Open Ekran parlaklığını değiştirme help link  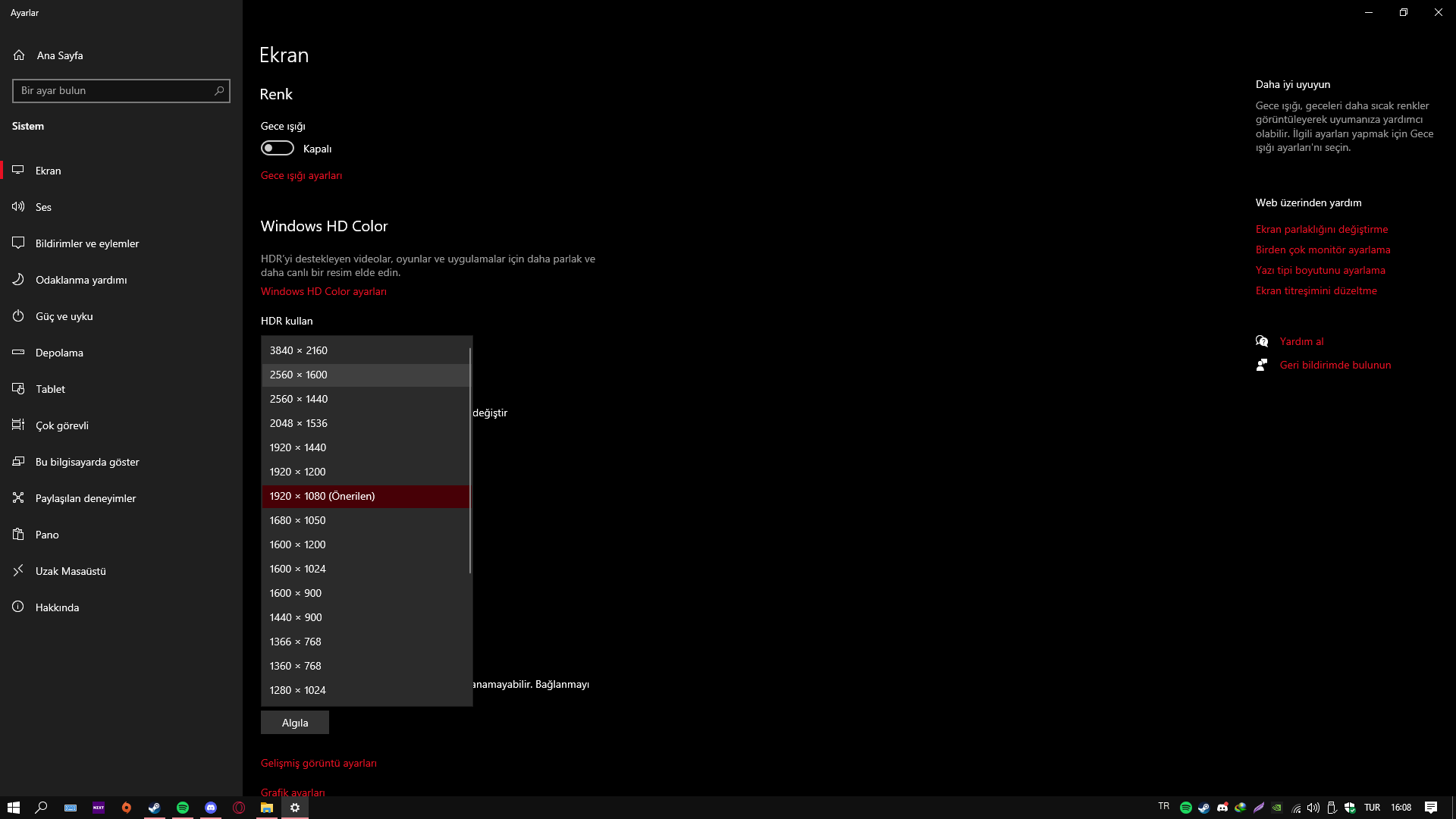tap(1322, 229)
